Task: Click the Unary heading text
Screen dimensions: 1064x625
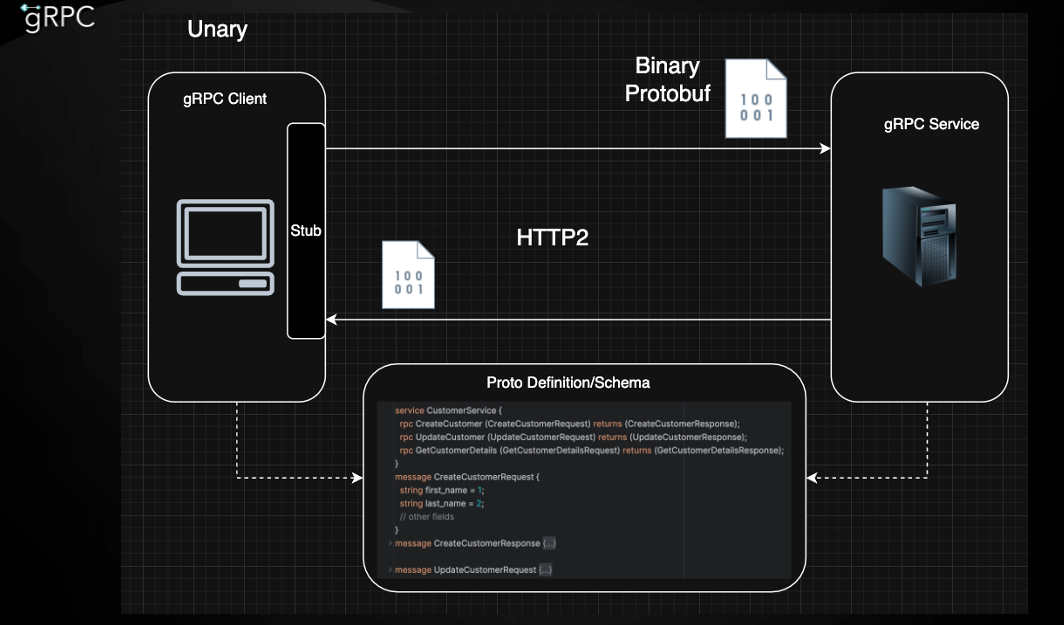Action: pos(217,29)
